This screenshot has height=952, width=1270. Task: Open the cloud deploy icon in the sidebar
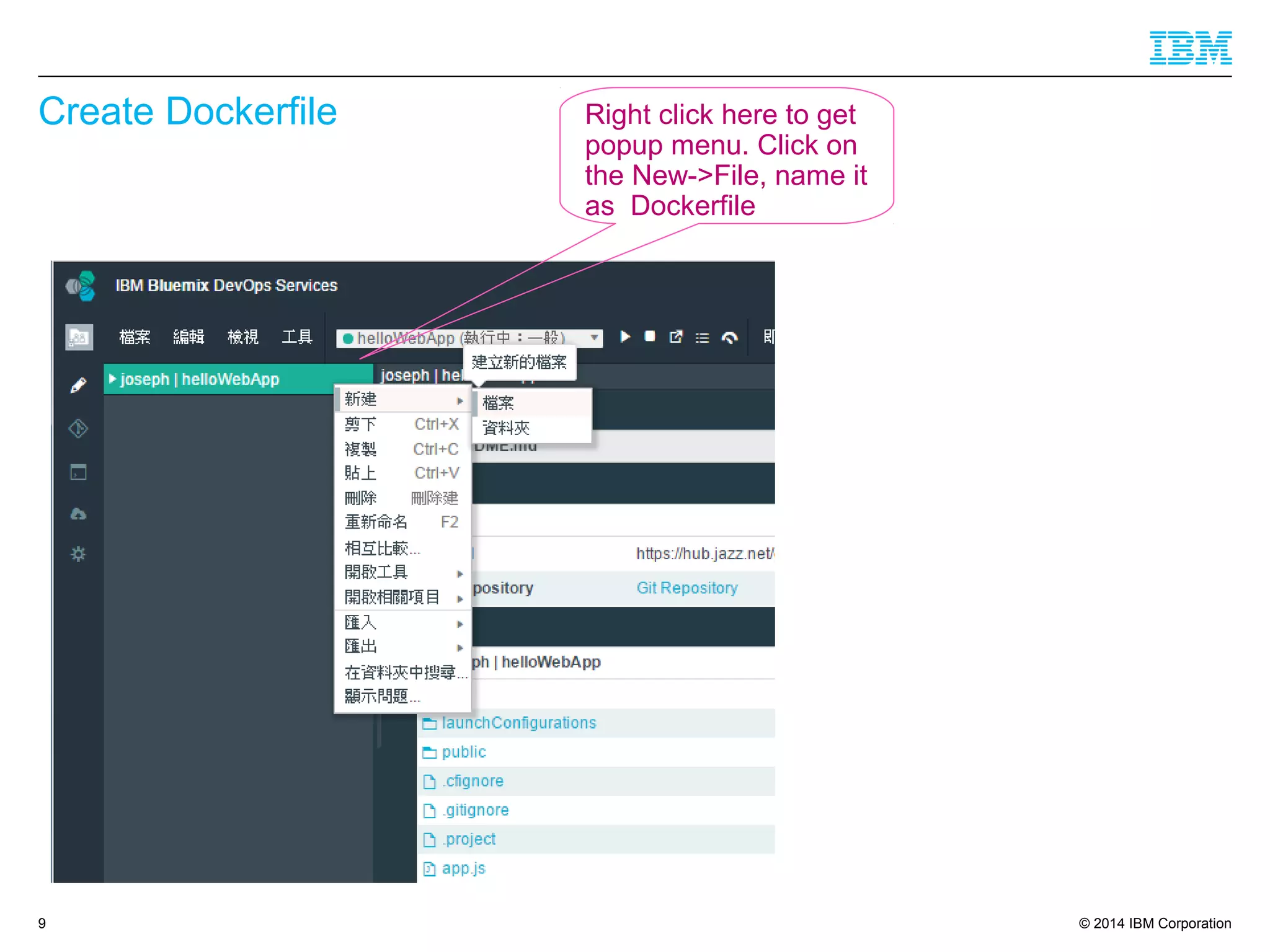78,514
